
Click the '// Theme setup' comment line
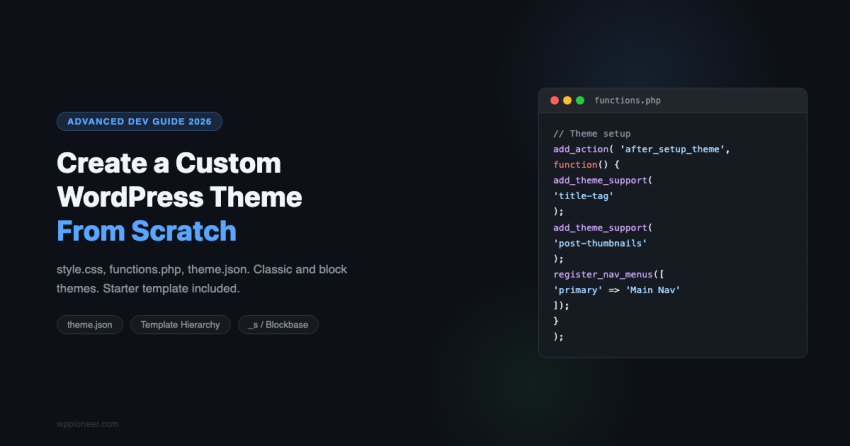point(591,133)
